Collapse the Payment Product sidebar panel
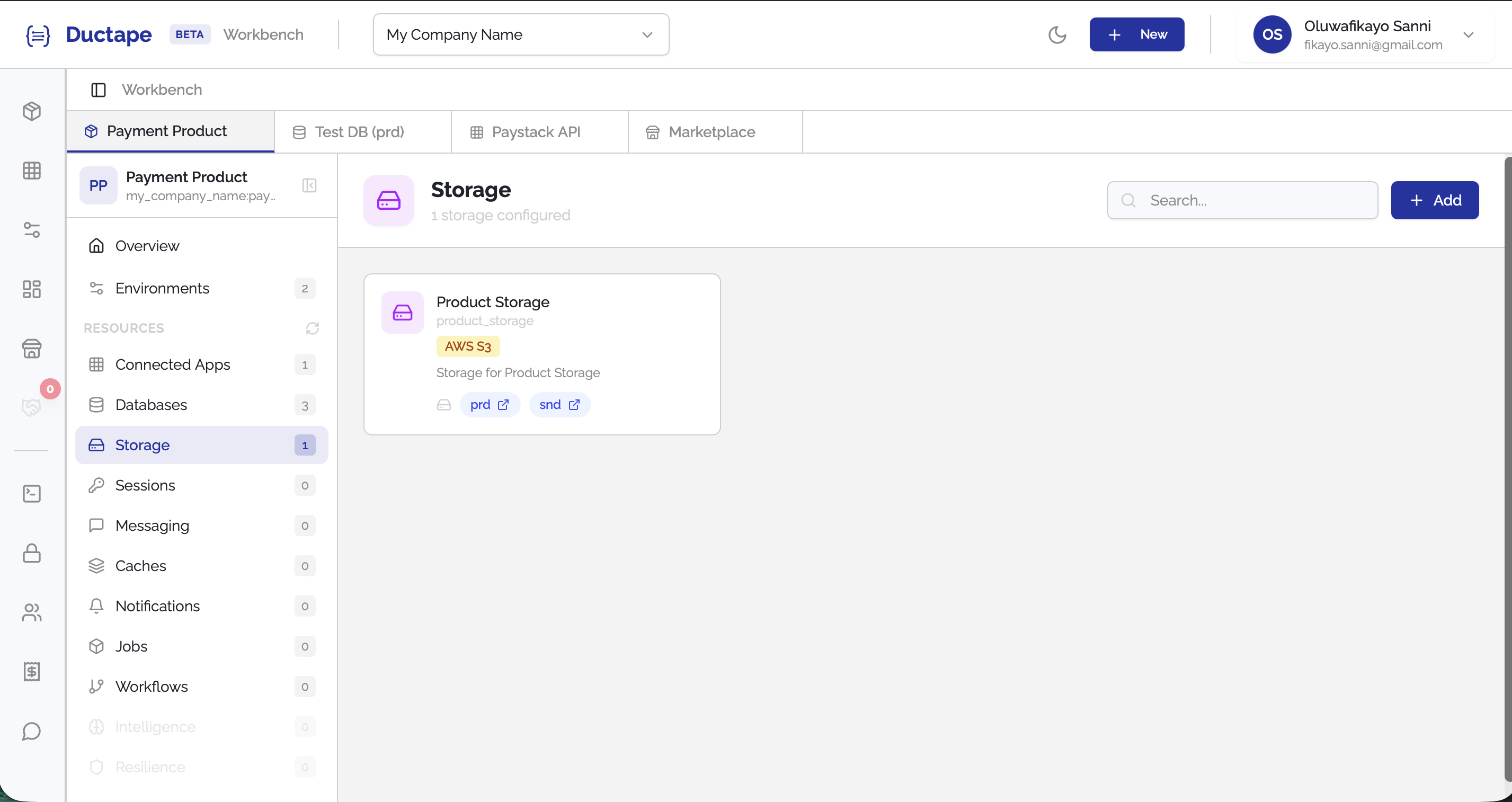This screenshot has height=802, width=1512. 309,185
